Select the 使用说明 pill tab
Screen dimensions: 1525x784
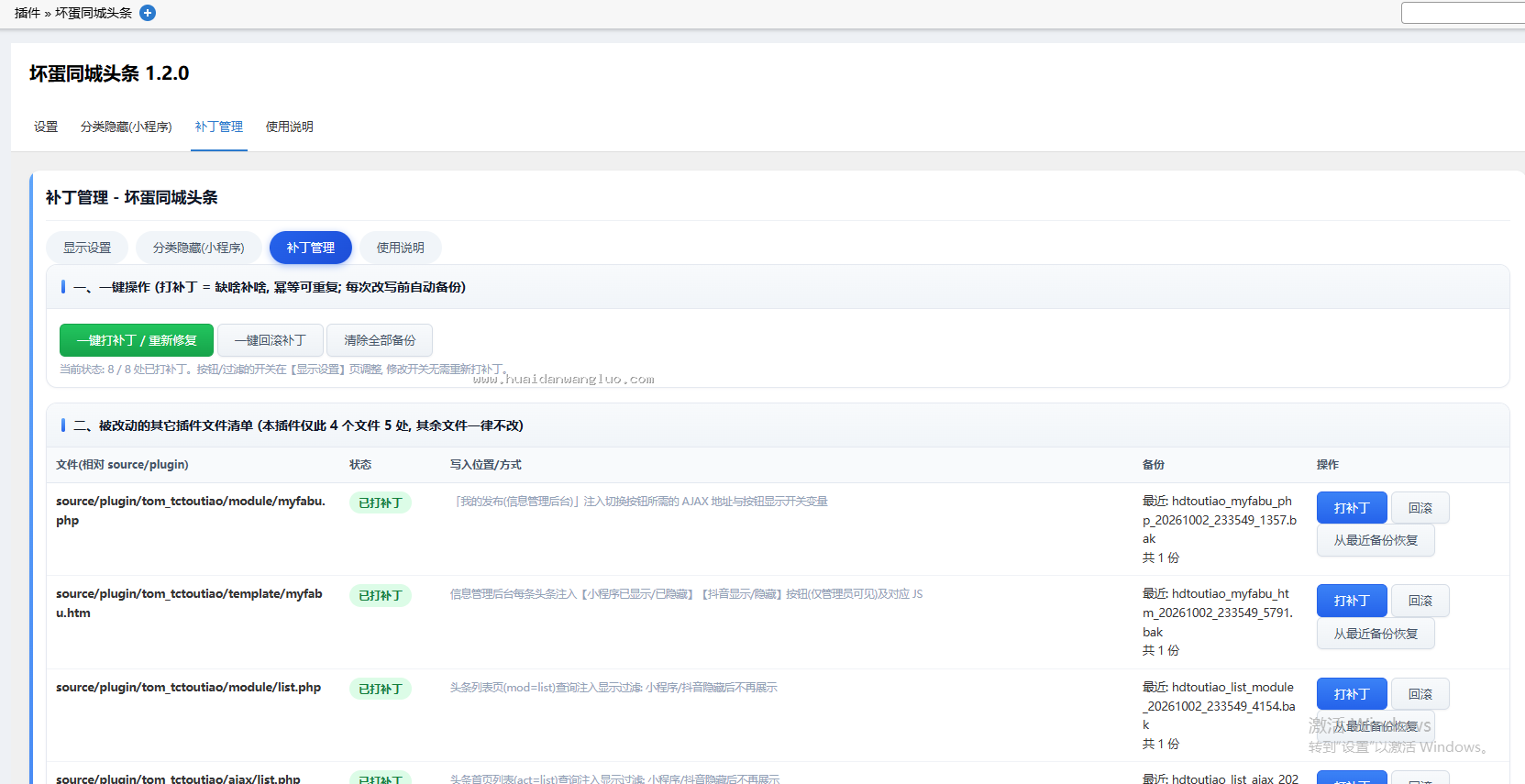(401, 248)
